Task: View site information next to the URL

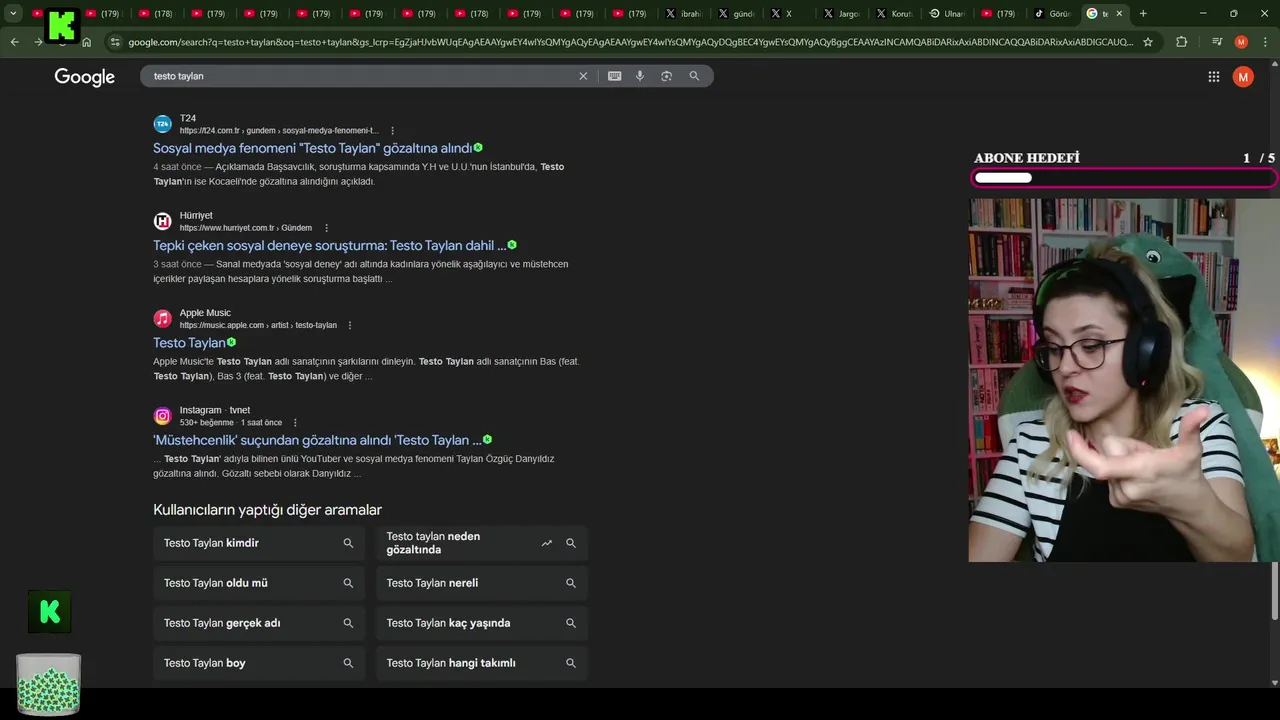Action: 115,42
